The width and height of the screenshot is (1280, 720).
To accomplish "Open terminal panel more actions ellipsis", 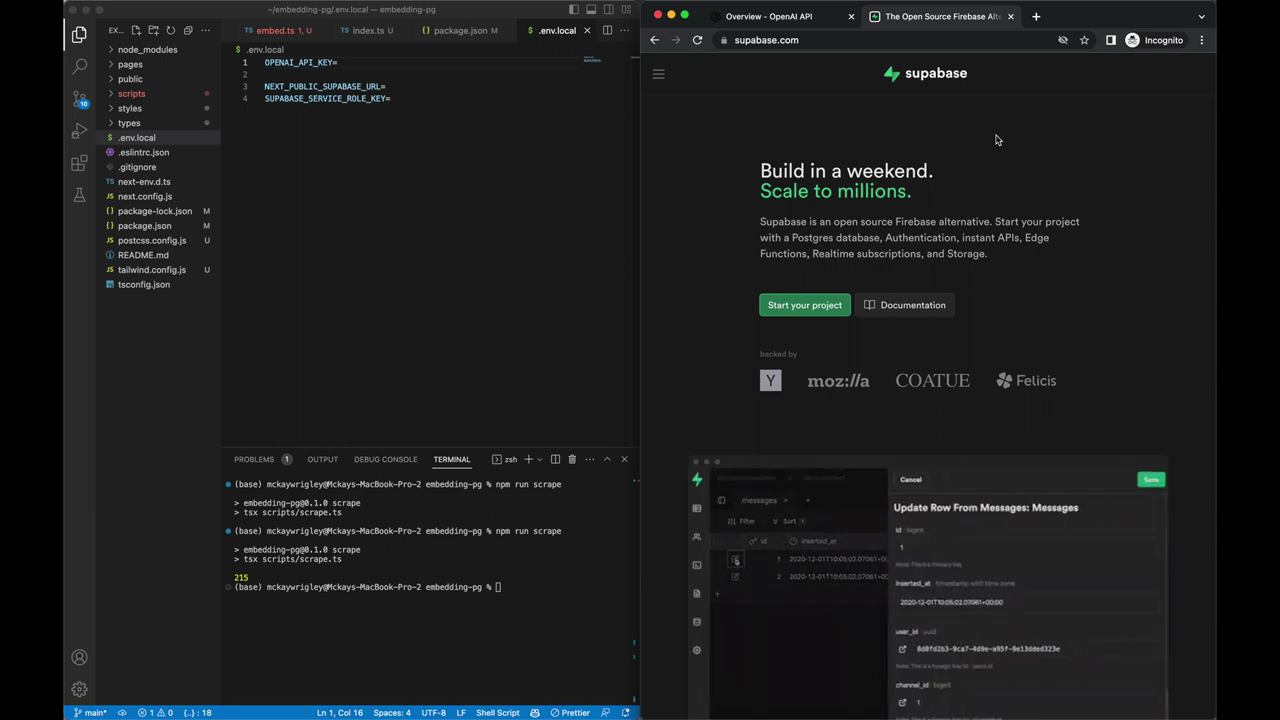I will (589, 459).
